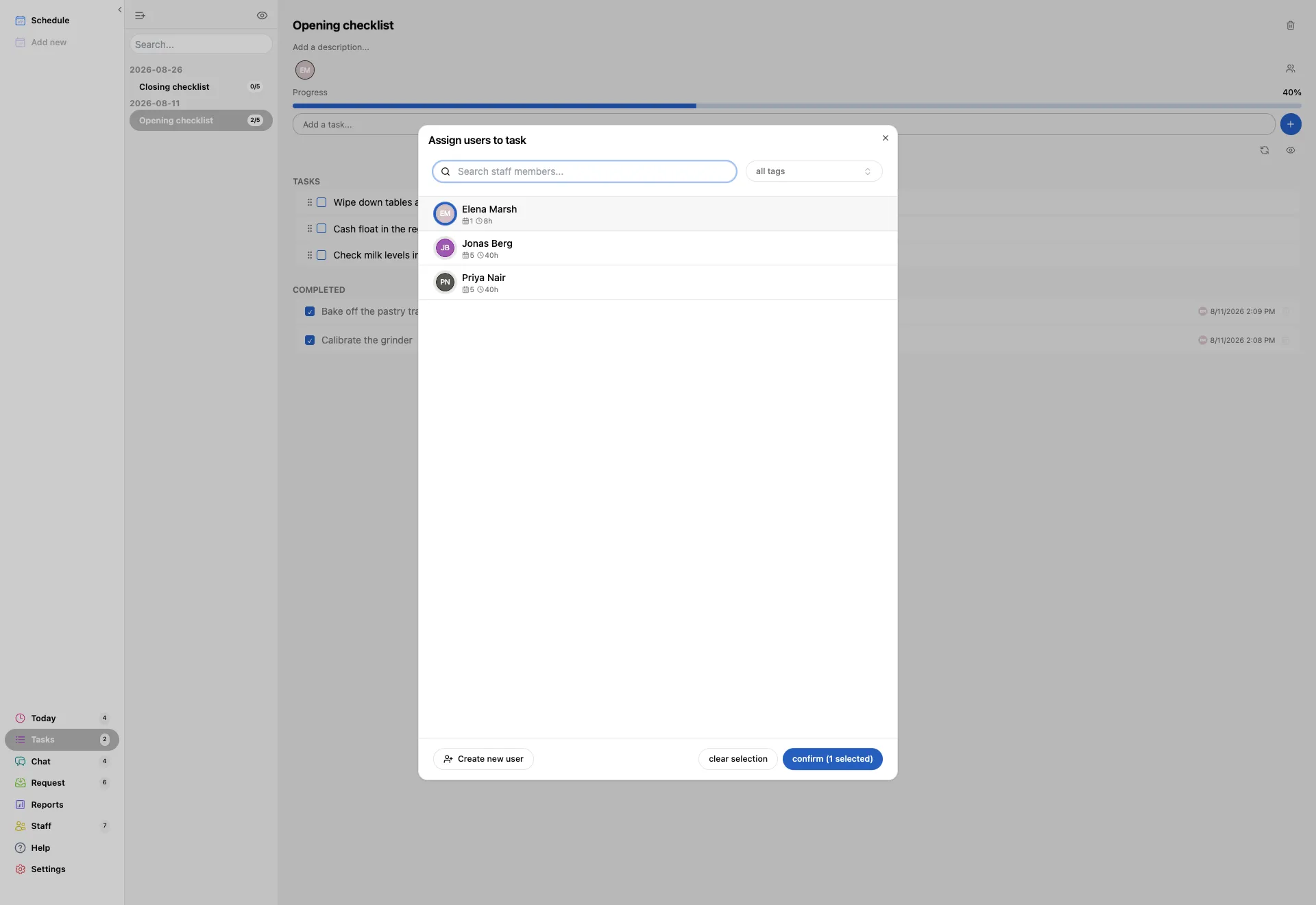
Task: Check the Check milk levels task
Action: pos(321,255)
